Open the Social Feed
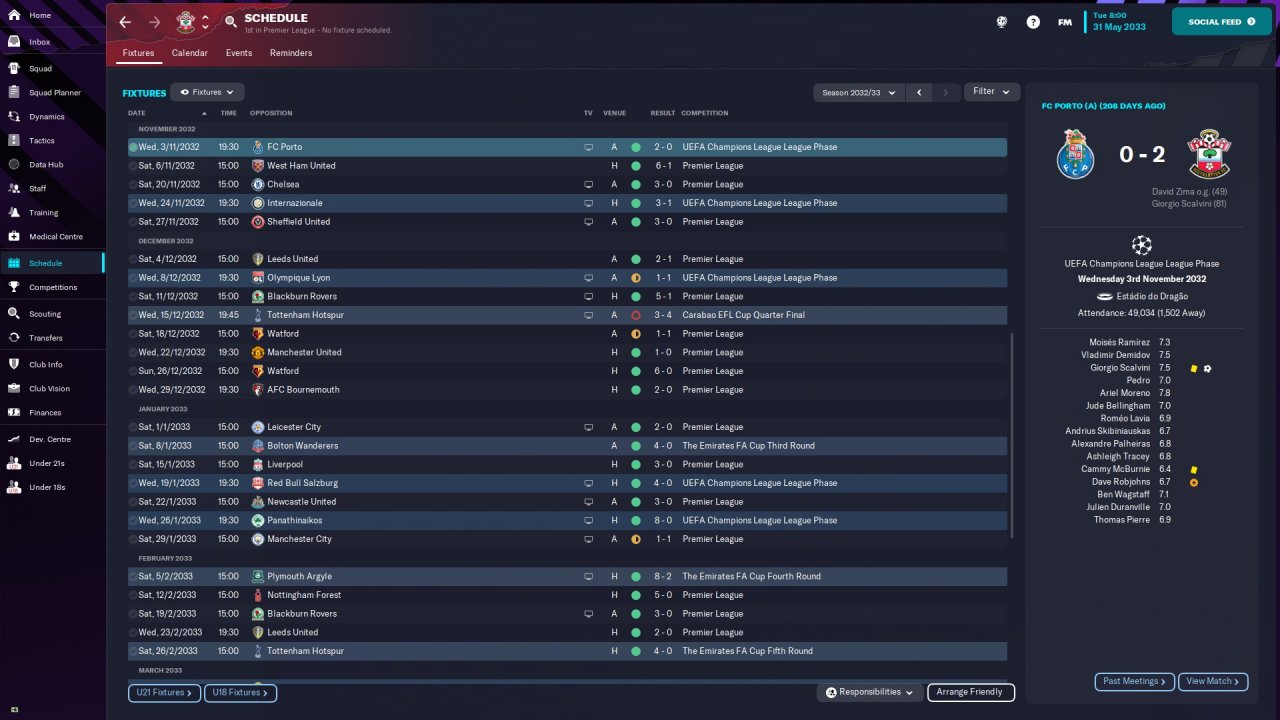Screen dimensions: 1280x720 point(1221,22)
